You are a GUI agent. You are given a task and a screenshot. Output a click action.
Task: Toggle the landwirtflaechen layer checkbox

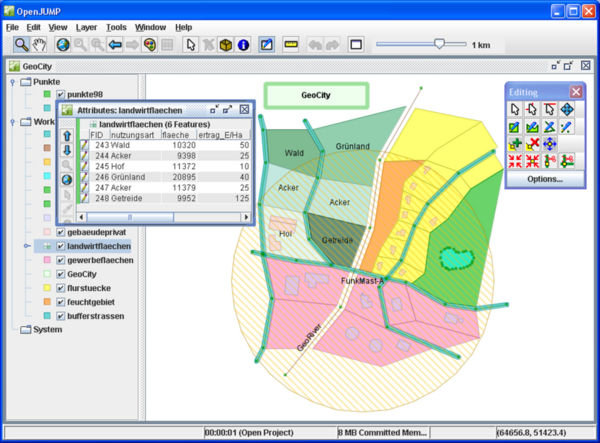(60, 246)
